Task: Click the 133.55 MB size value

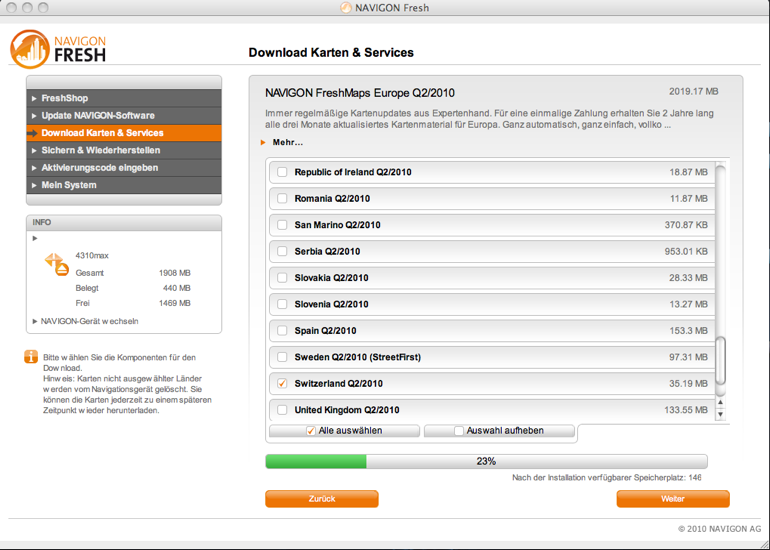Action: (x=686, y=410)
